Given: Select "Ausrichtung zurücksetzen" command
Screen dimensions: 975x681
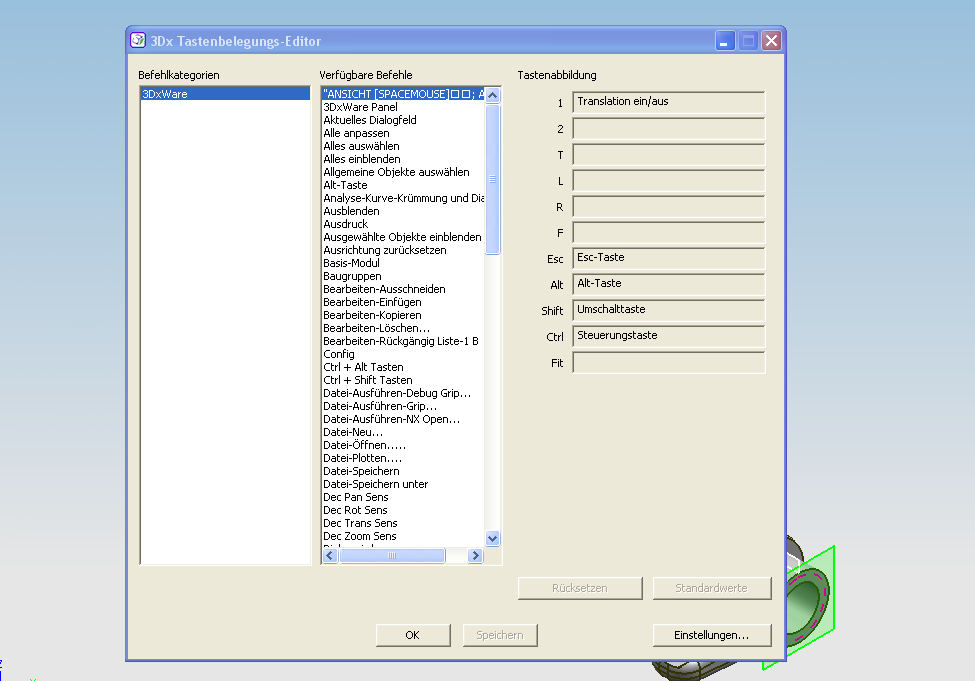Looking at the screenshot, I should pos(402,251).
